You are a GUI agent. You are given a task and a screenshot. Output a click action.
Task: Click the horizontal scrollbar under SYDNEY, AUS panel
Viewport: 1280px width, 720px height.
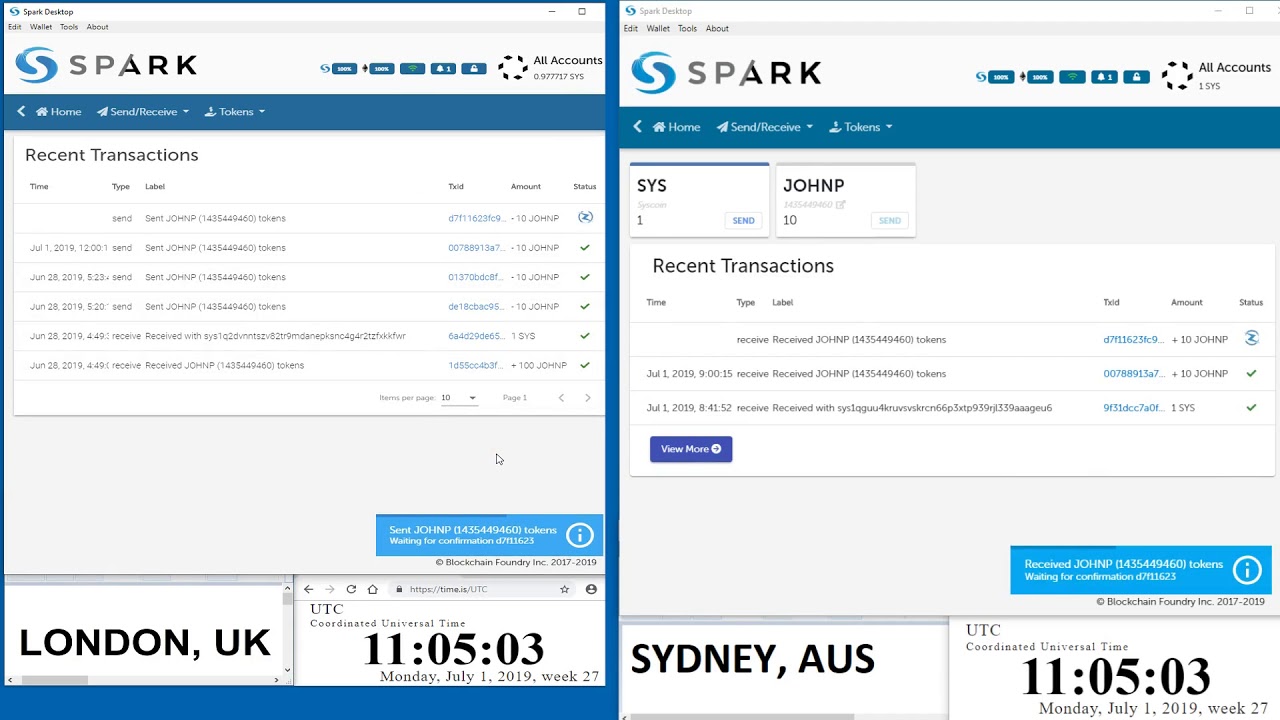[740, 716]
